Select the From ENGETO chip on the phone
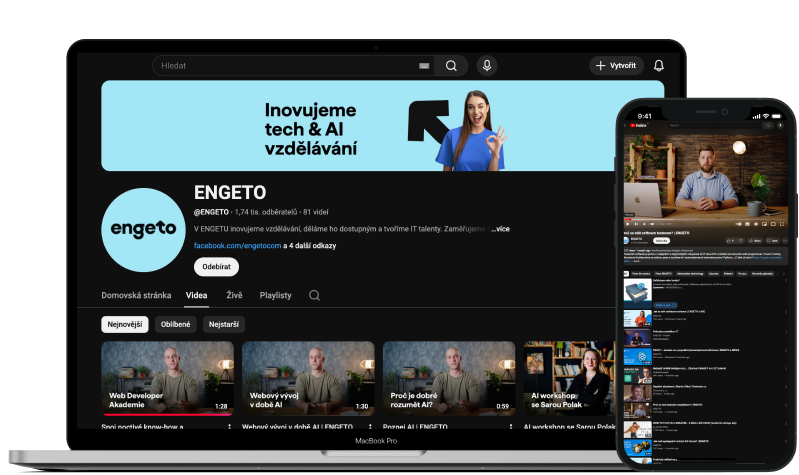 663,274
